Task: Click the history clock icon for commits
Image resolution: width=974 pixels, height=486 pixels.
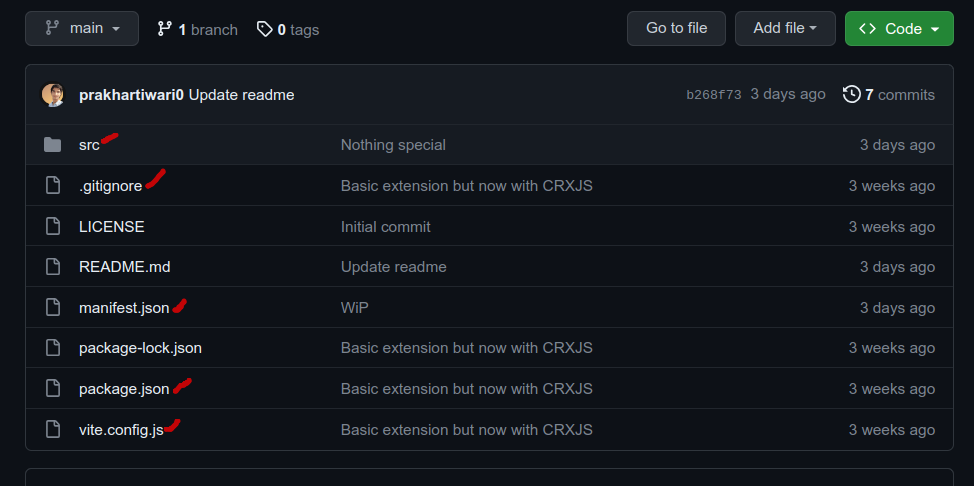Action: click(852, 94)
